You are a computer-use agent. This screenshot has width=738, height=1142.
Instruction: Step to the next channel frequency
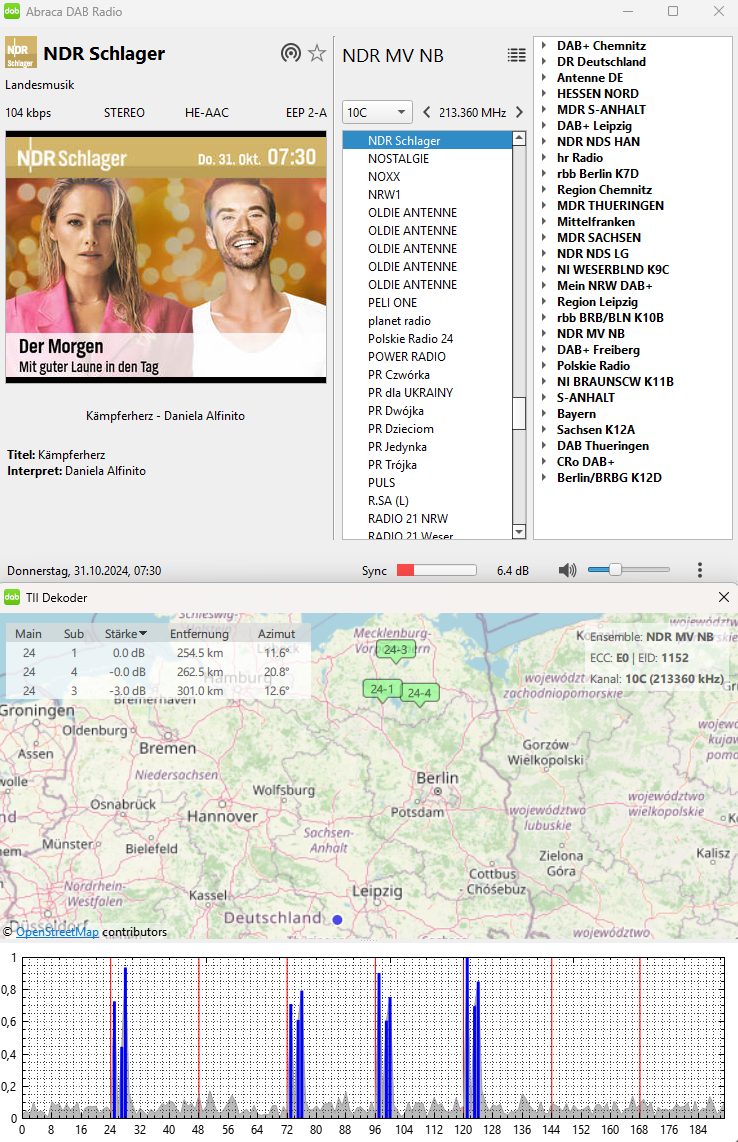[x=519, y=112]
